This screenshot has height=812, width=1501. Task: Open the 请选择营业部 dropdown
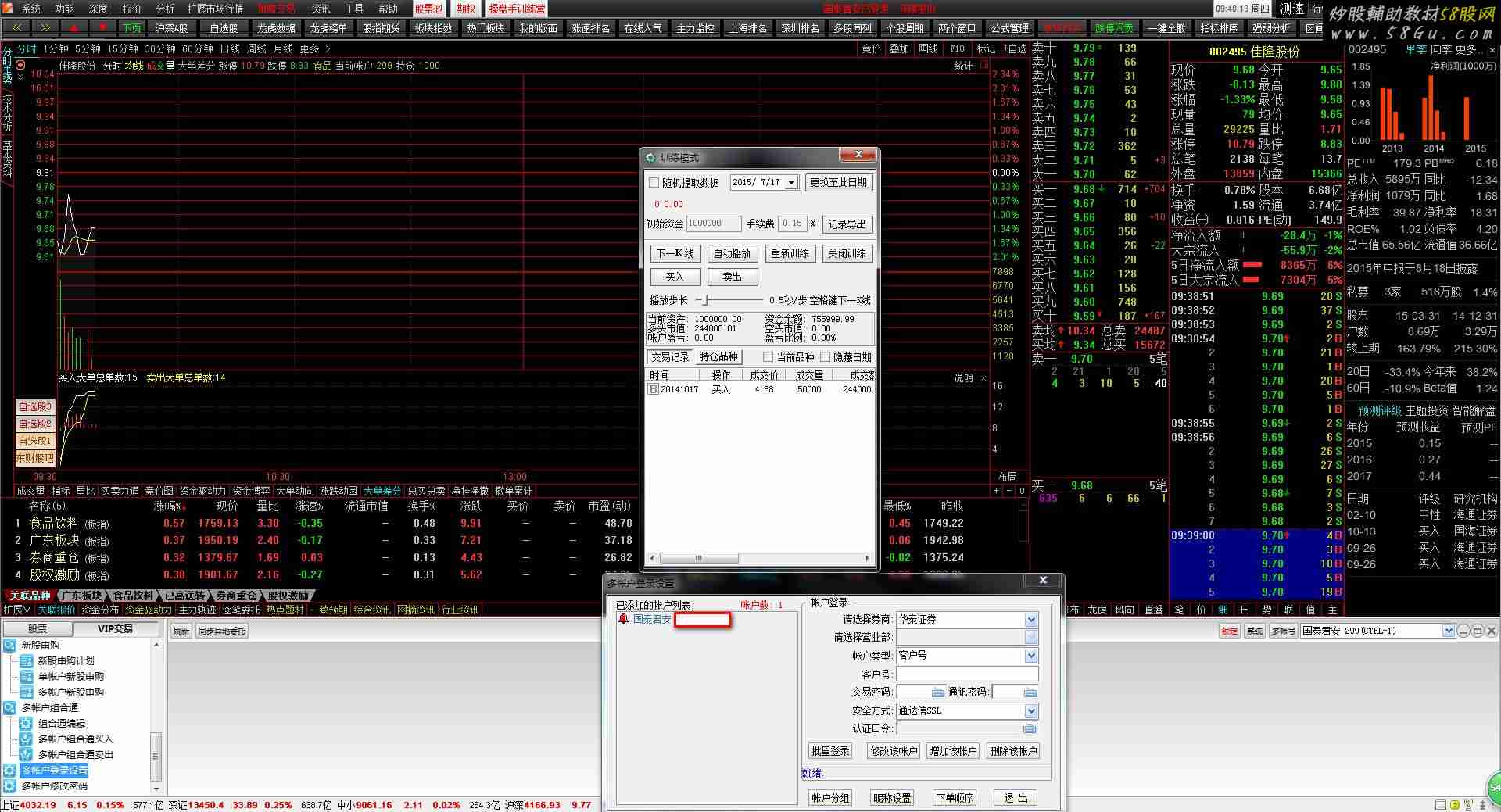coord(1031,637)
